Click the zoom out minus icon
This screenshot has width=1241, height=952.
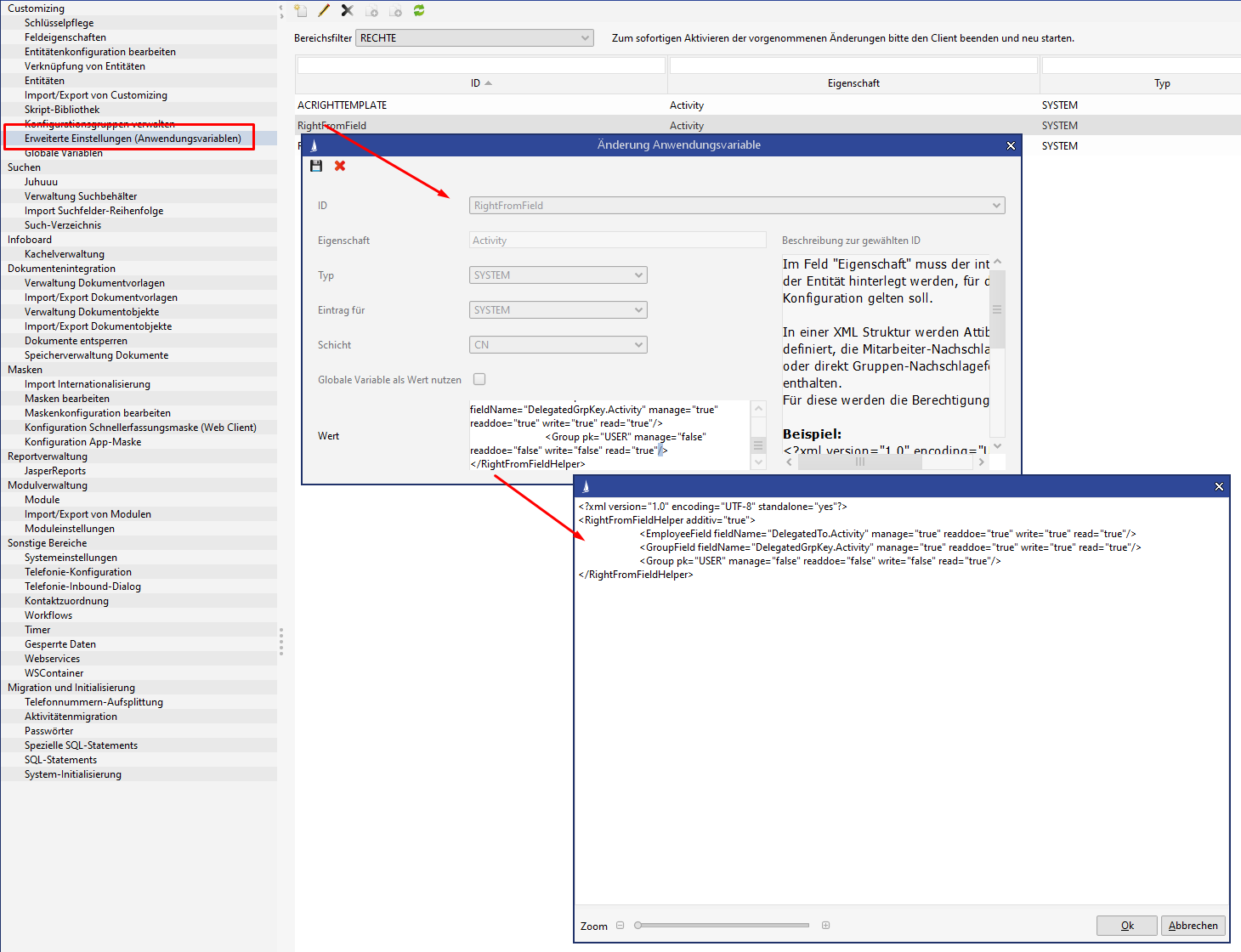620,926
